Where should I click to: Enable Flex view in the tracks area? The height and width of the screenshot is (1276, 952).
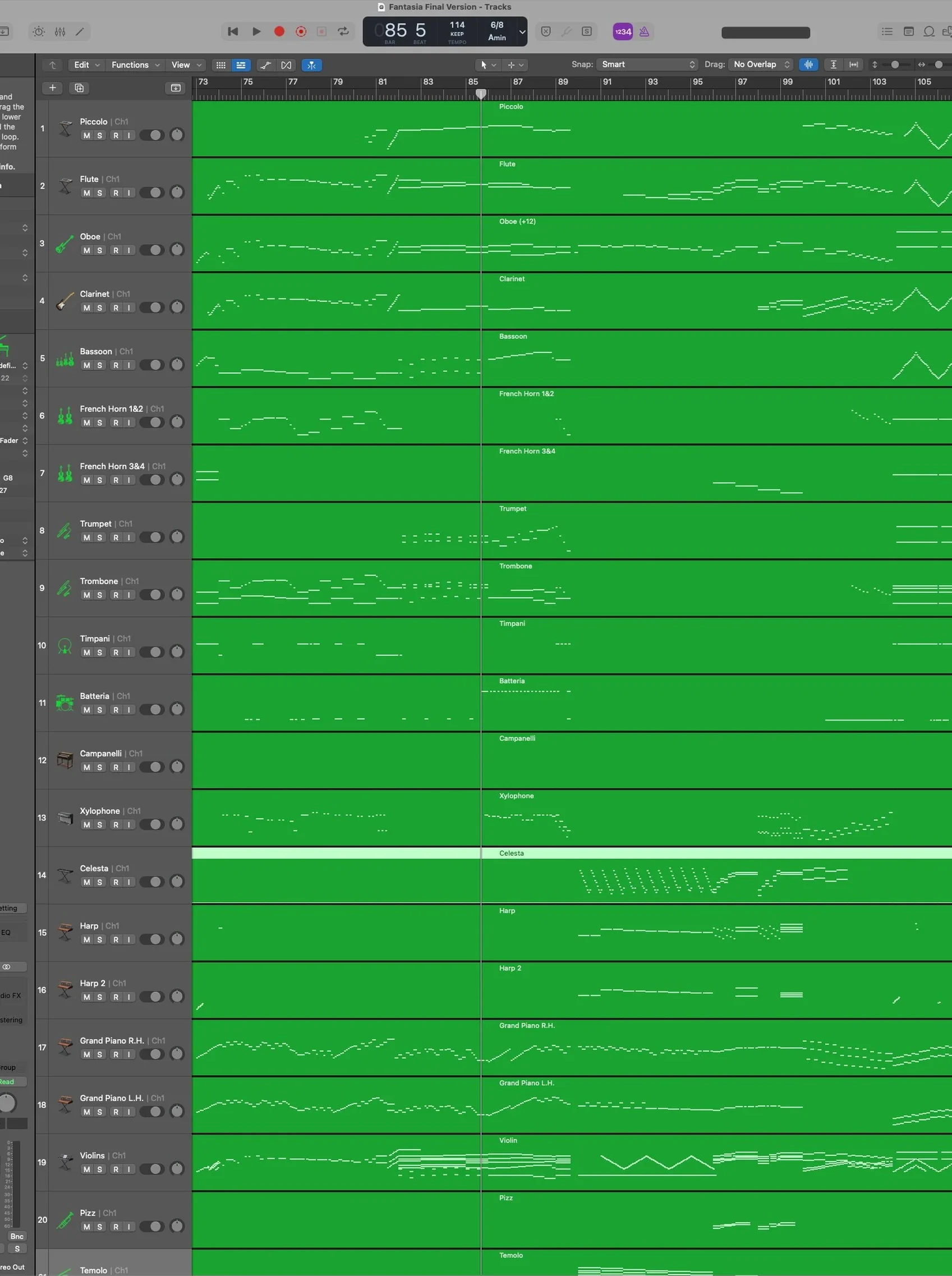pyautogui.click(x=287, y=65)
